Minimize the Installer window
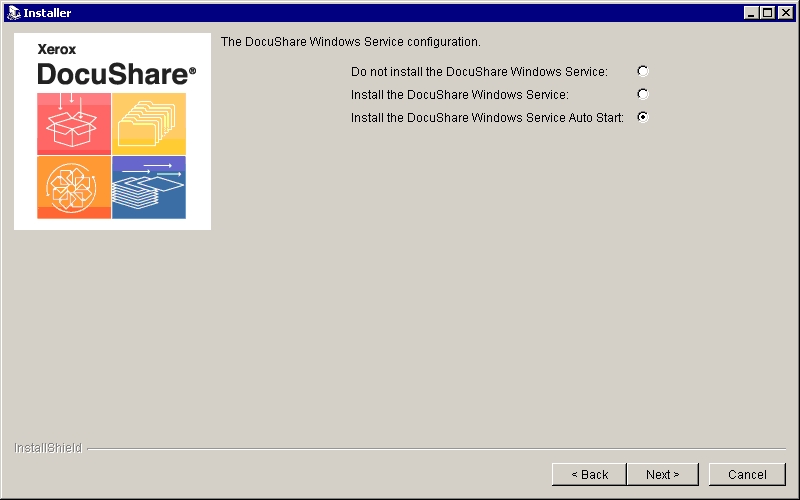The height and width of the screenshot is (500, 800). tap(751, 13)
